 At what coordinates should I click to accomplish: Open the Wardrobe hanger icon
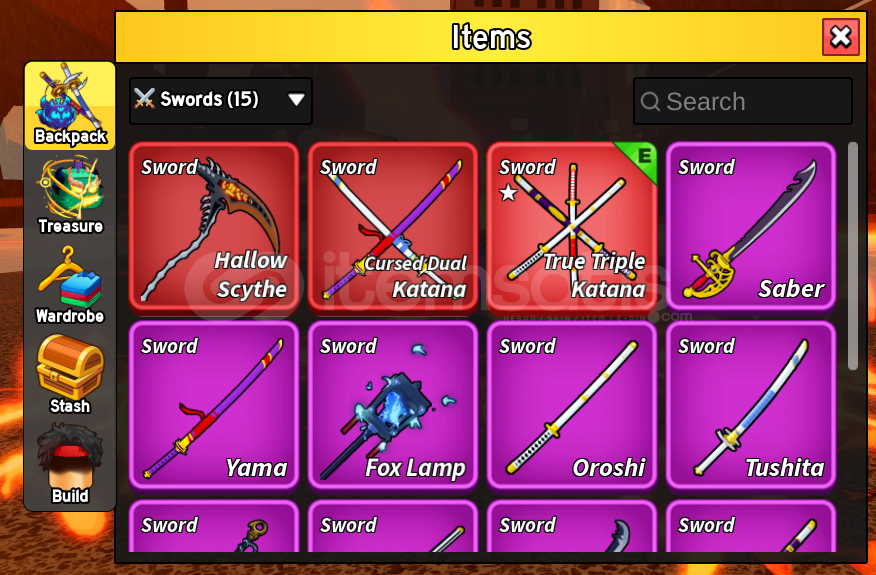70,286
